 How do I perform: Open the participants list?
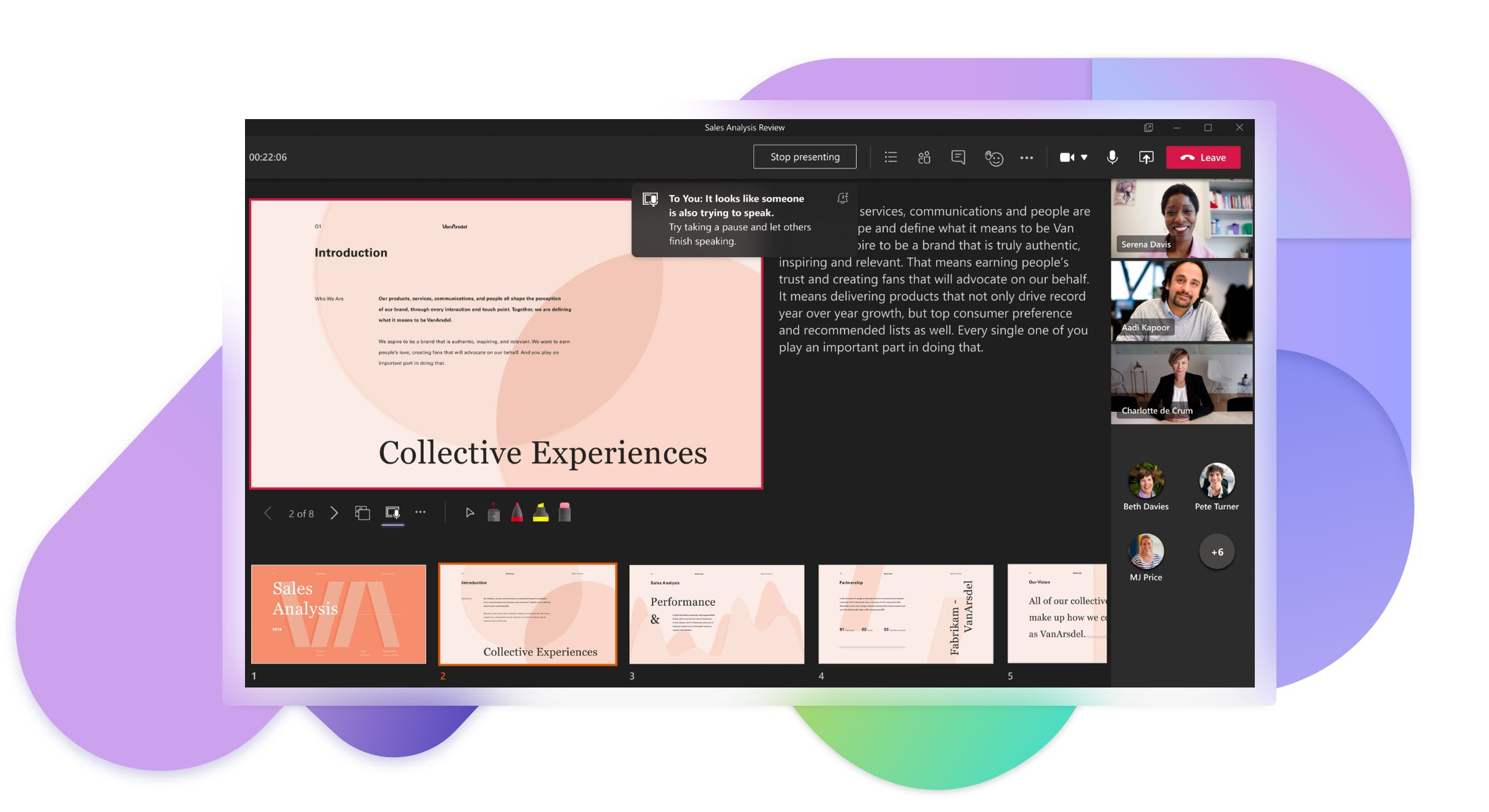pyautogui.click(x=924, y=157)
